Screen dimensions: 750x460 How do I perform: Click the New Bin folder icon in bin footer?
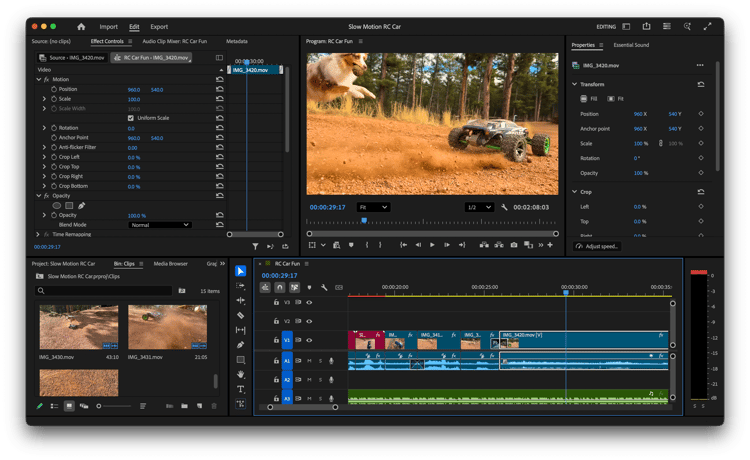pyautogui.click(x=184, y=406)
